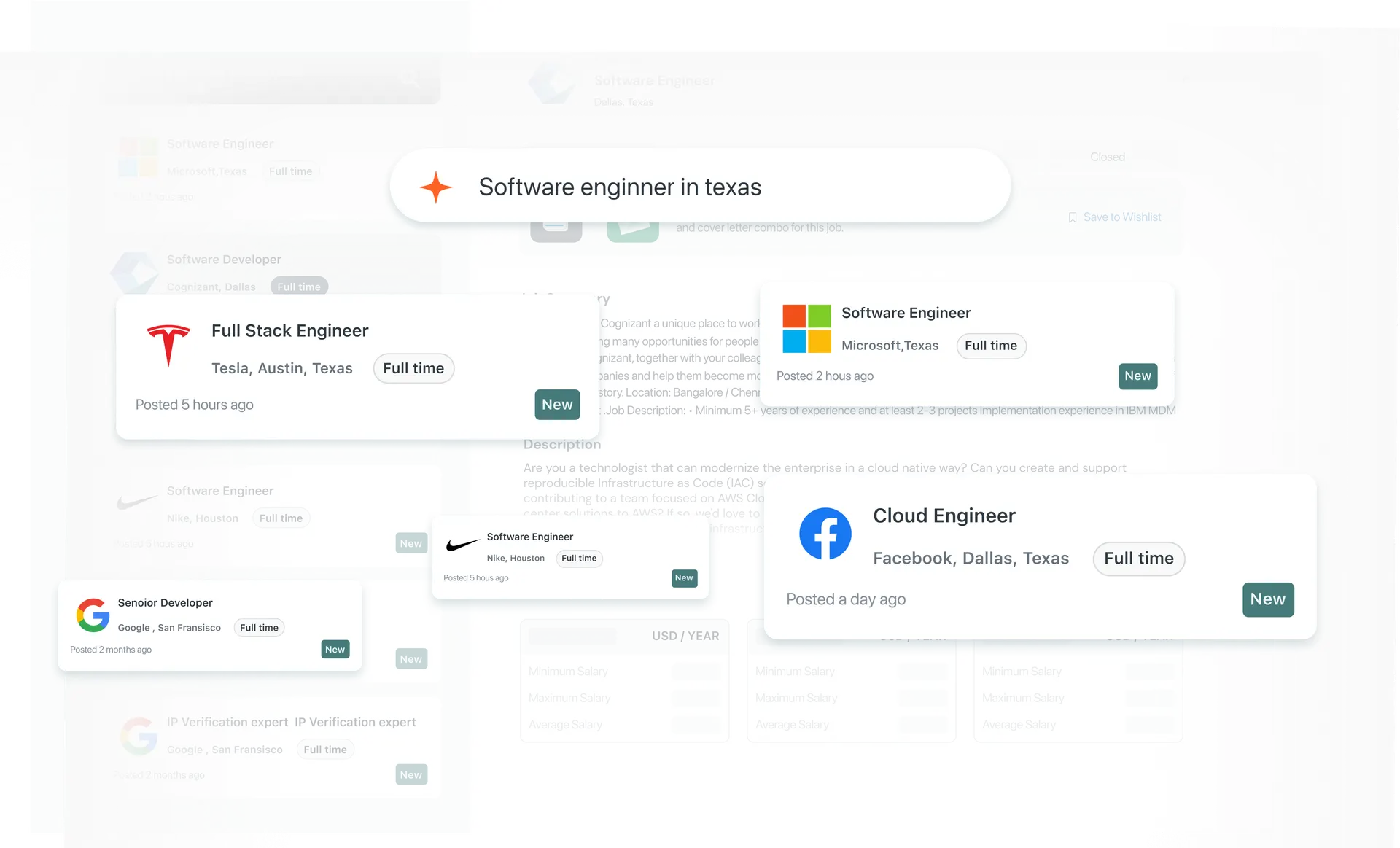Click the New badge on the highlighted Nike card
This screenshot has width=1400, height=848.
pyautogui.click(x=684, y=578)
